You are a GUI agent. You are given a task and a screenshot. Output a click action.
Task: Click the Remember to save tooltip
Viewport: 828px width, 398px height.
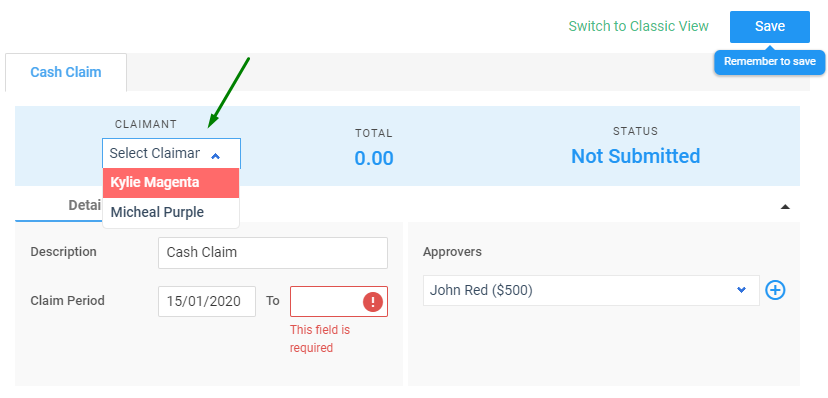point(769,62)
